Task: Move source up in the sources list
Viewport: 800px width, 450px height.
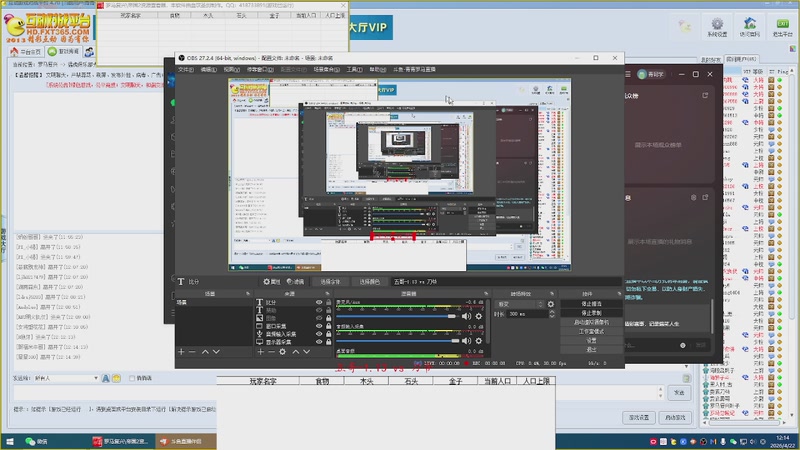Action: point(295,352)
